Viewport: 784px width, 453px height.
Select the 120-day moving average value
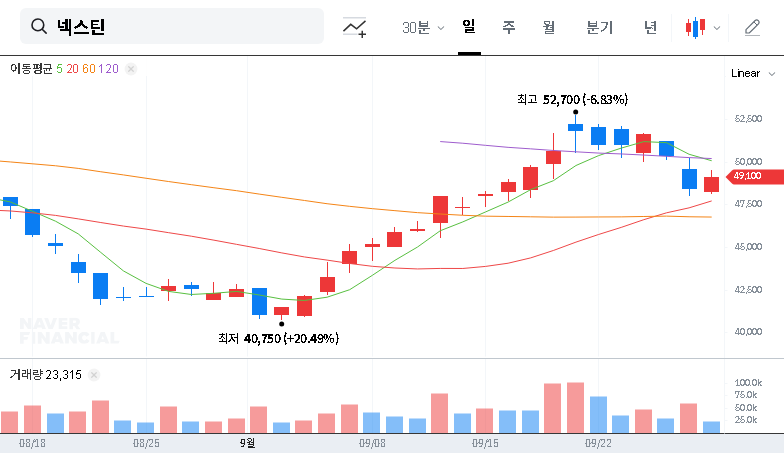coord(108,69)
